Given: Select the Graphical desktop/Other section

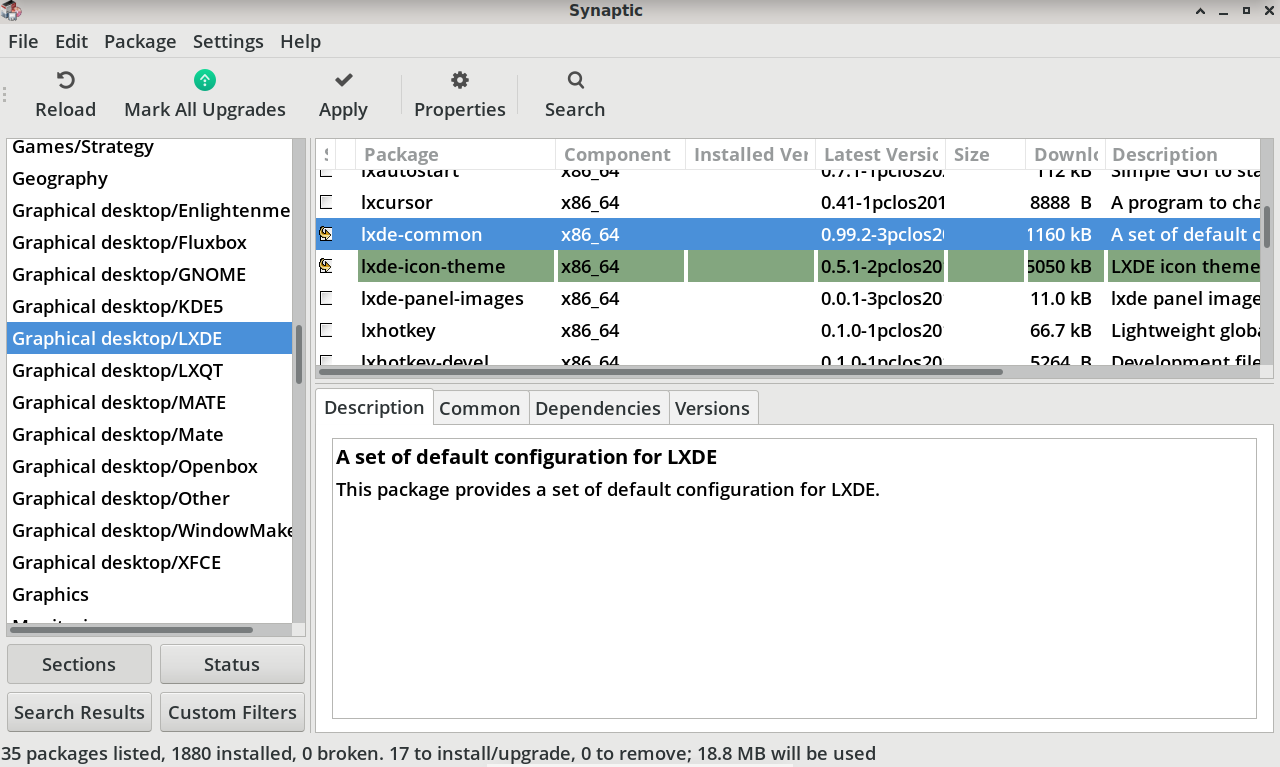Looking at the screenshot, I should 149,498.
